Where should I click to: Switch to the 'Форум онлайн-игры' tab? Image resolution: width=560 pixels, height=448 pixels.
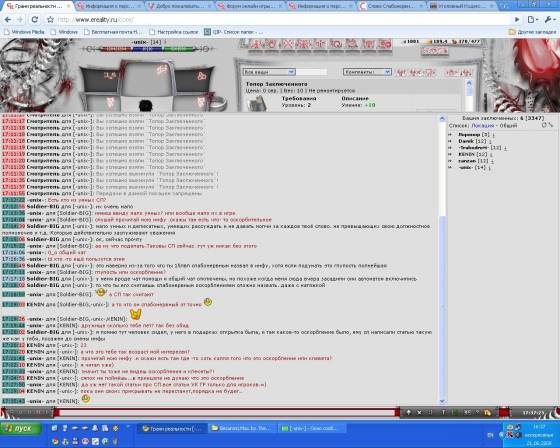pos(249,6)
